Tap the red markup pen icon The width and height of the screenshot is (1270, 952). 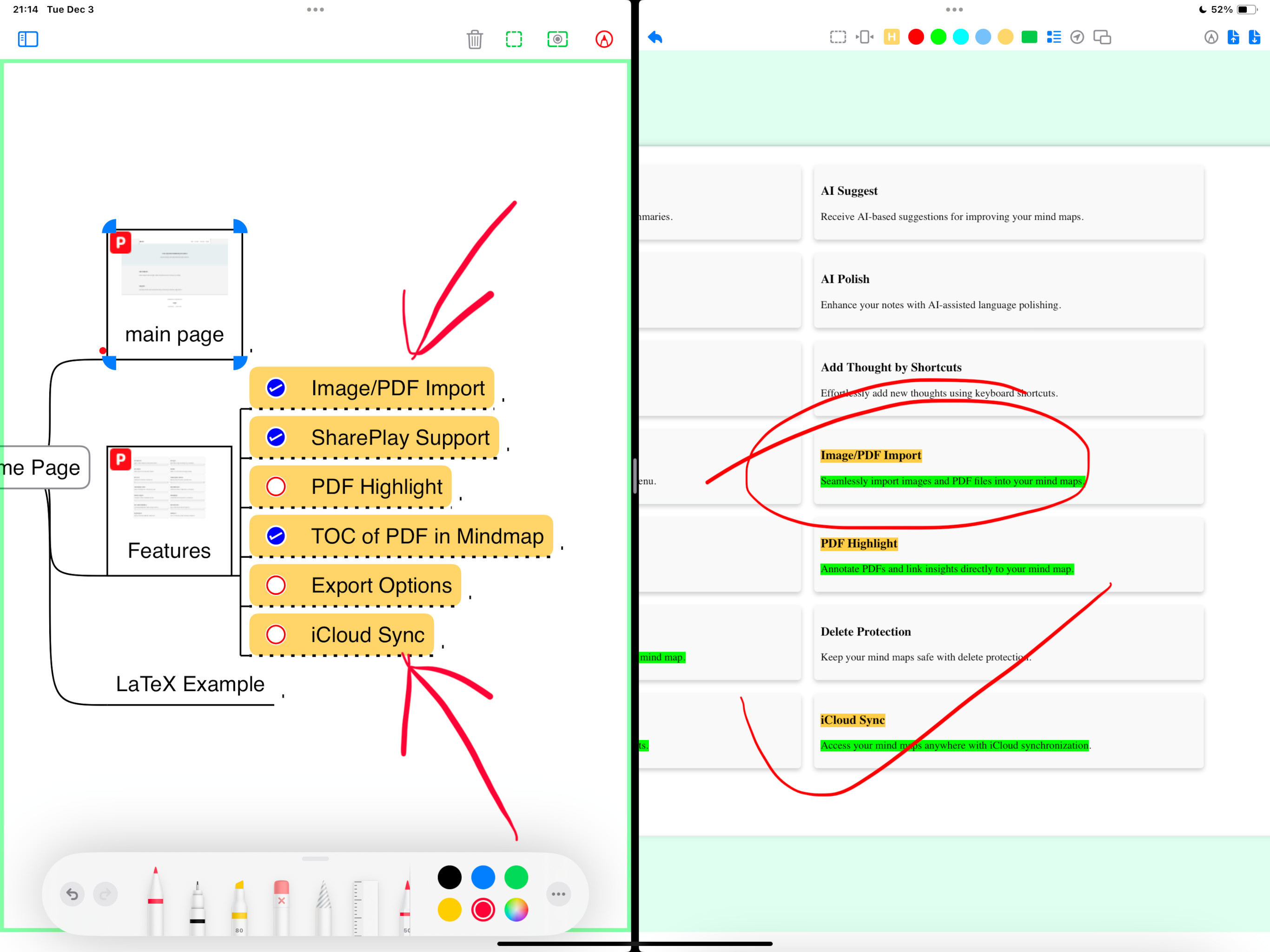click(603, 39)
